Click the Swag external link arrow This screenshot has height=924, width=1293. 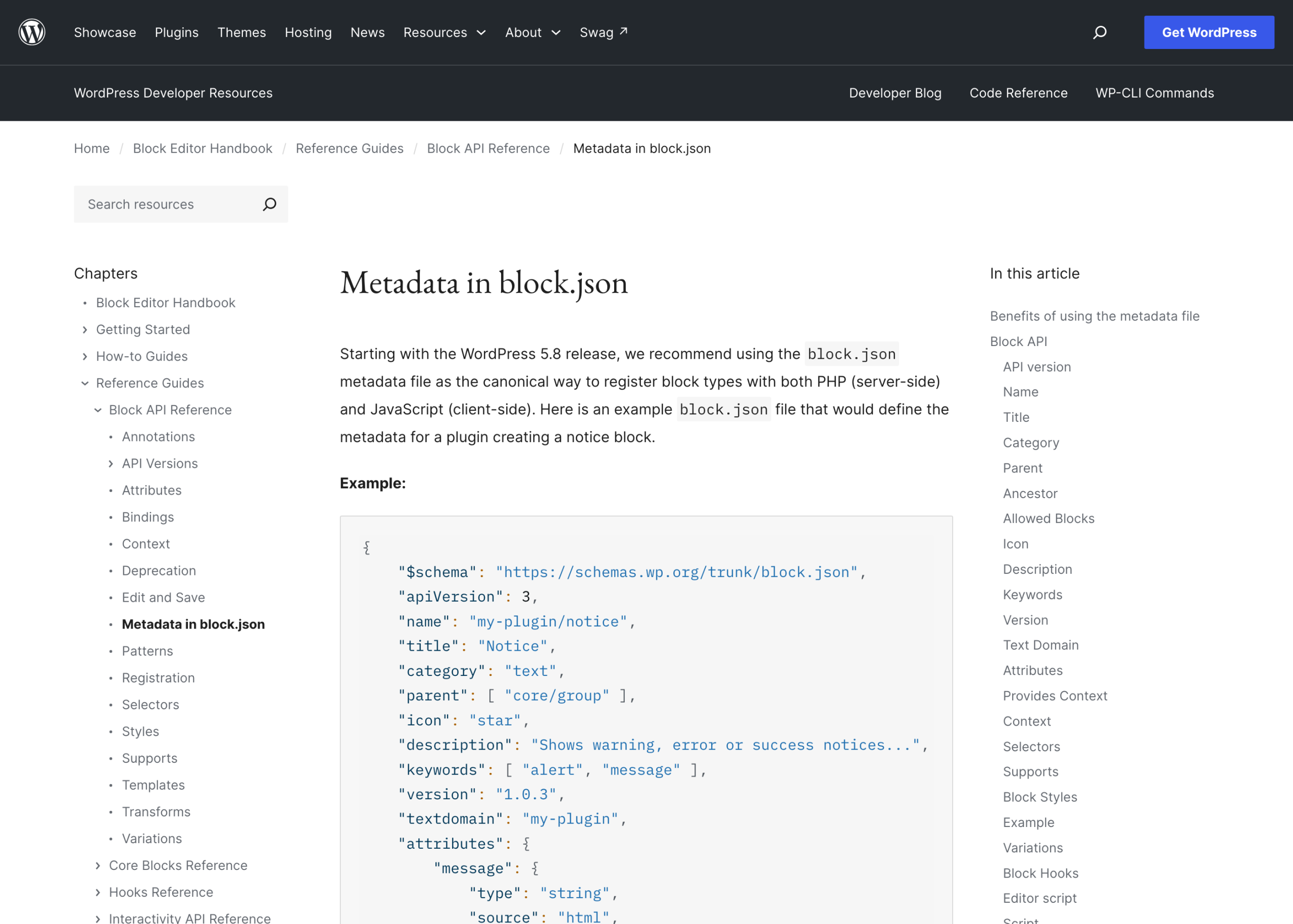[x=624, y=31]
